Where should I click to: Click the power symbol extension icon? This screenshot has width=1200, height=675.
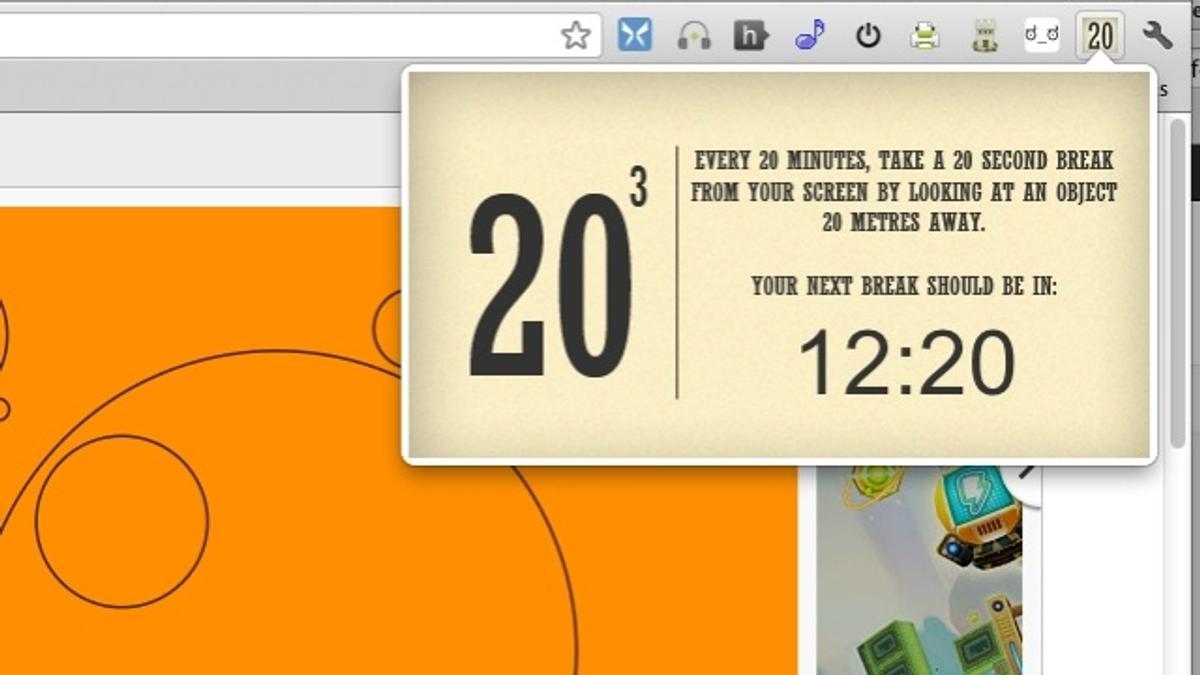click(x=868, y=37)
